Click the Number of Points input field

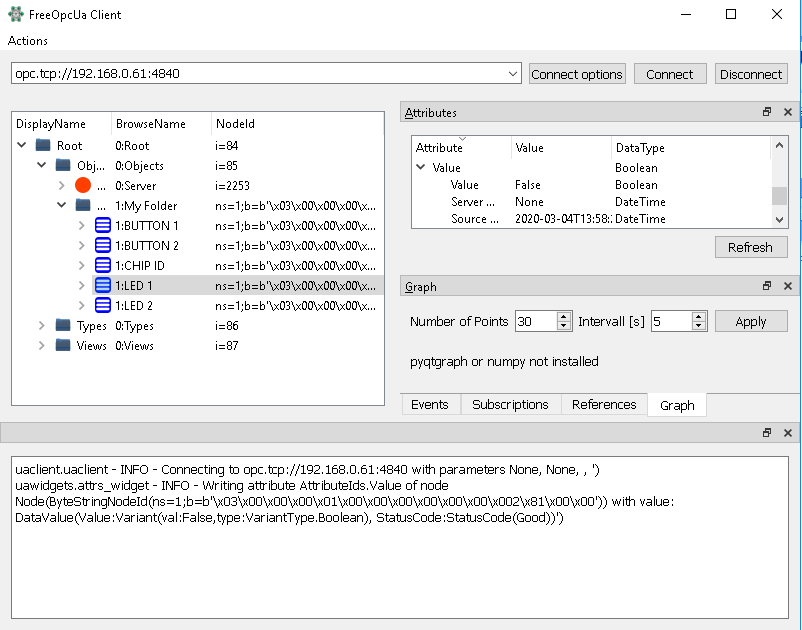click(536, 321)
